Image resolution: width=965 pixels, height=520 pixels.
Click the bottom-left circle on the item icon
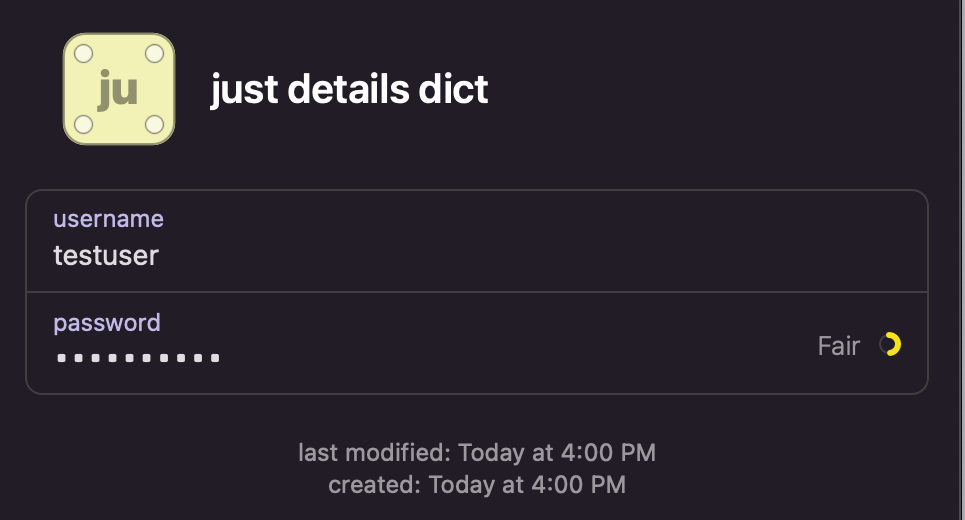[x=84, y=124]
